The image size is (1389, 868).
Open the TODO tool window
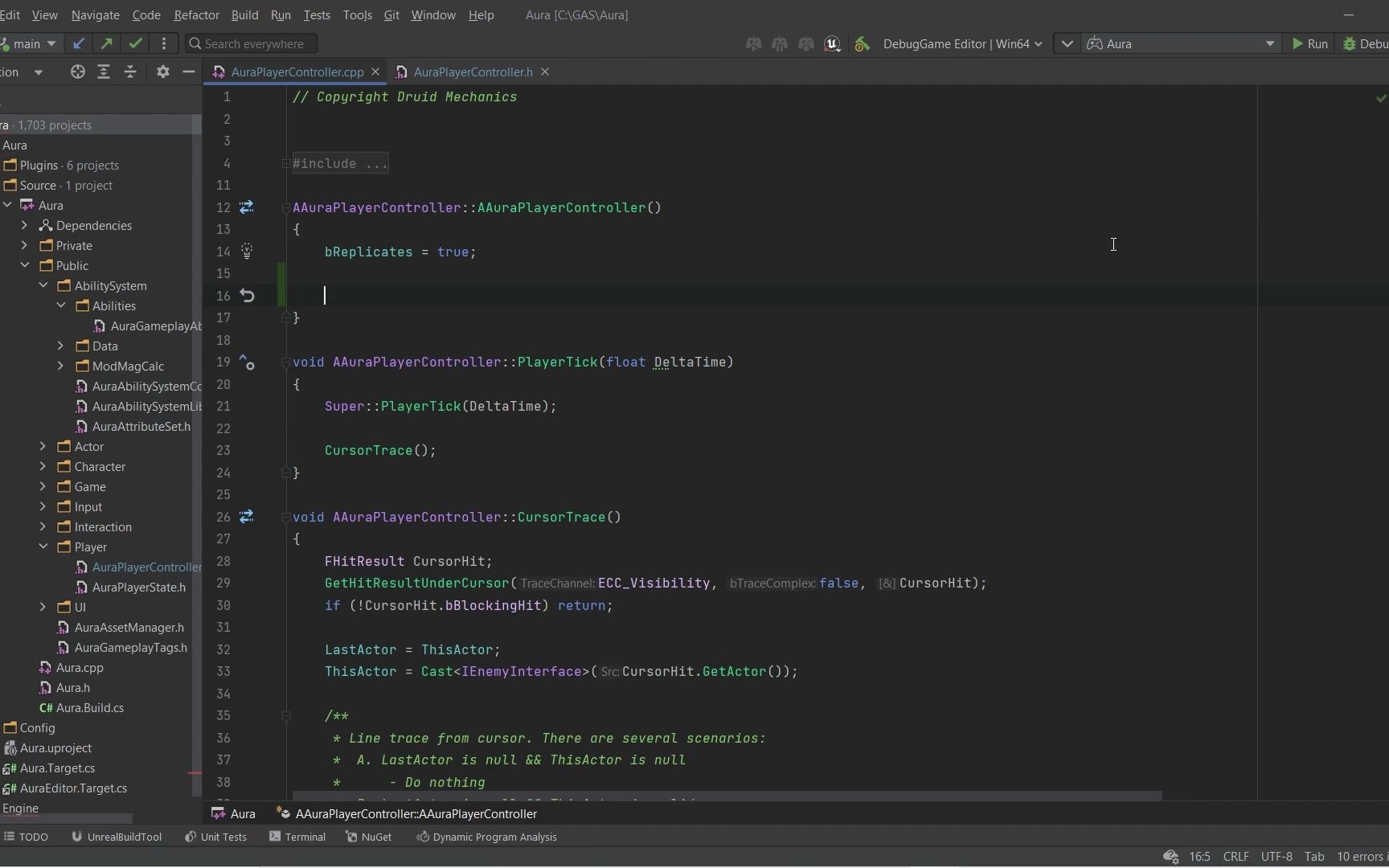click(x=26, y=837)
